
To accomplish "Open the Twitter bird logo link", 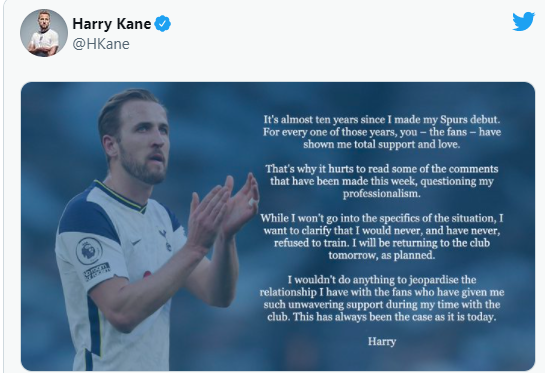I will (523, 21).
